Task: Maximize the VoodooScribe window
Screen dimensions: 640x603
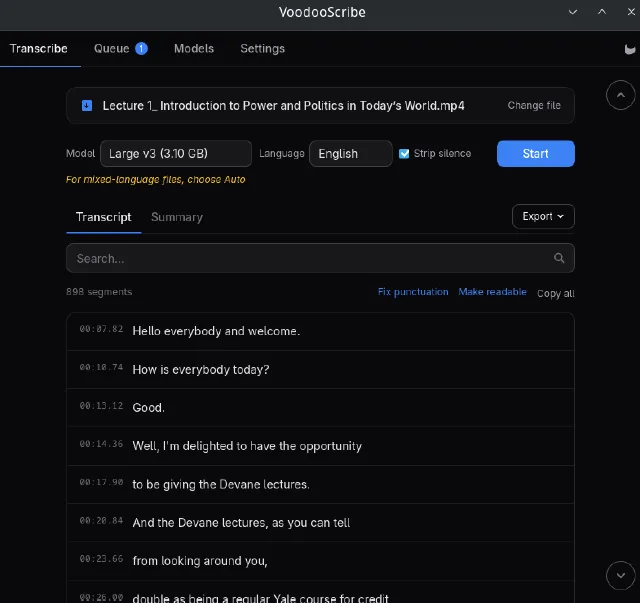Action: pyautogui.click(x=602, y=12)
